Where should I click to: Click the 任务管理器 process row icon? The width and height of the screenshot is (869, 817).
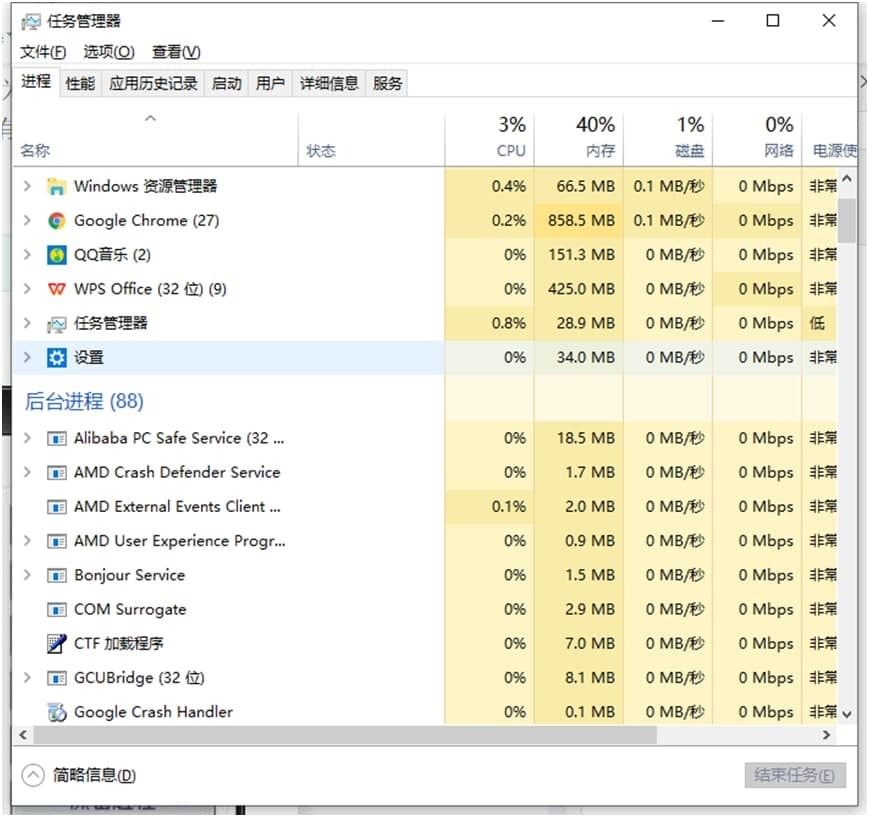[57, 324]
